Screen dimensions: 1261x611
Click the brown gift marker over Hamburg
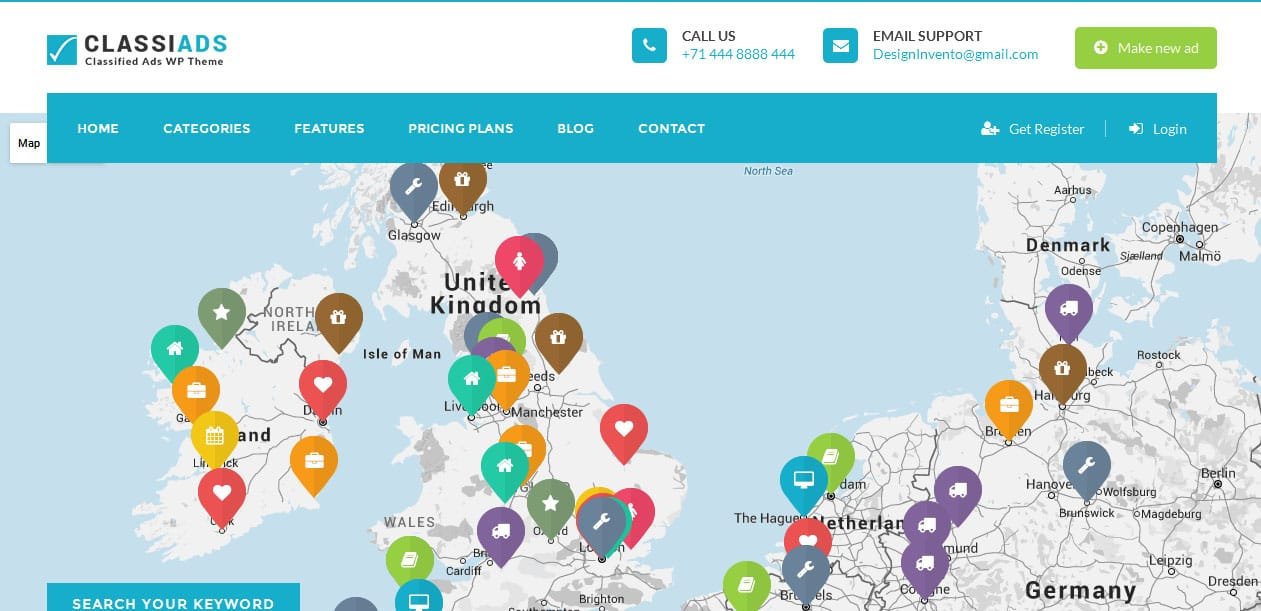(x=1062, y=371)
